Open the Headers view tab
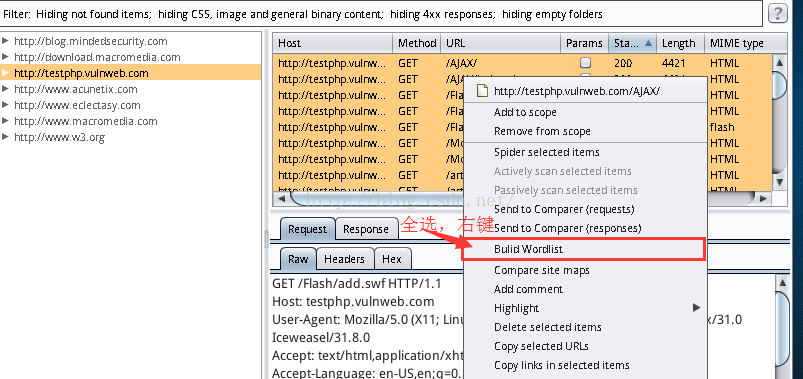The image size is (803, 379). (345, 259)
